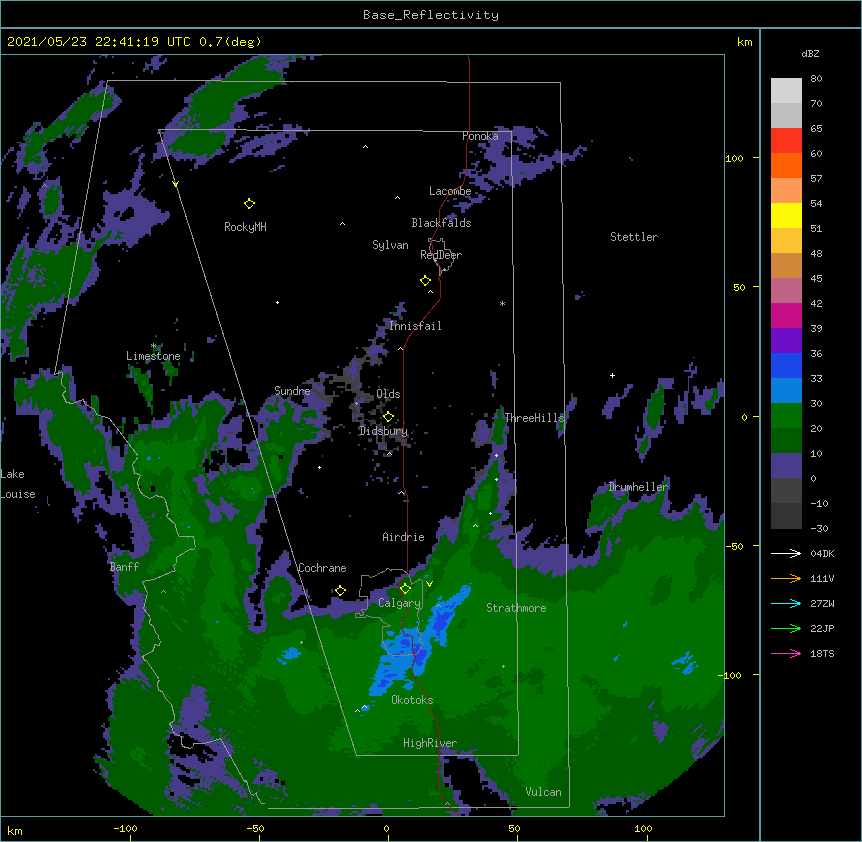Click the Lacombe label
The image size is (862, 842).
(x=450, y=191)
